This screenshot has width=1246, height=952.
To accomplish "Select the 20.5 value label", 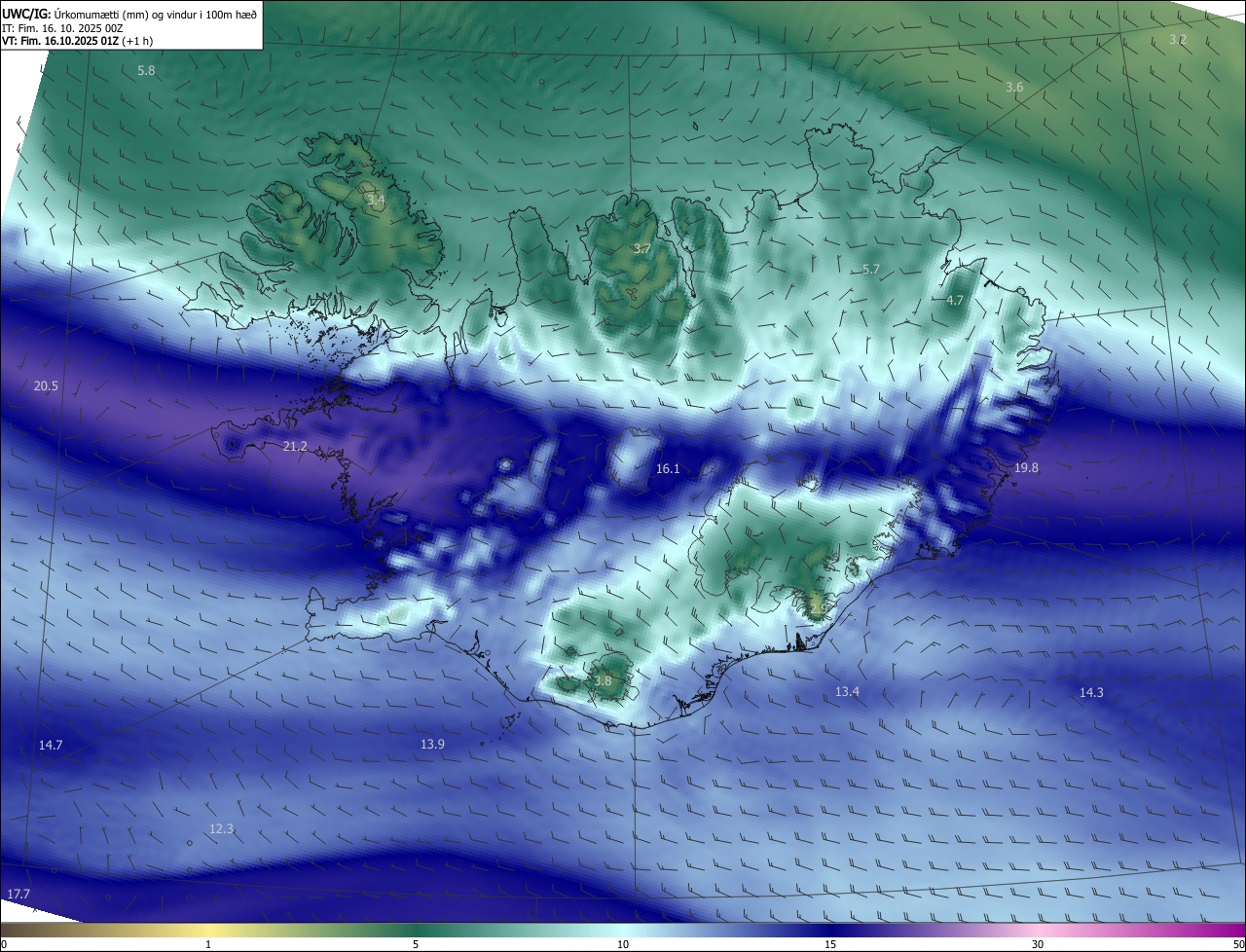I will click(x=46, y=386).
